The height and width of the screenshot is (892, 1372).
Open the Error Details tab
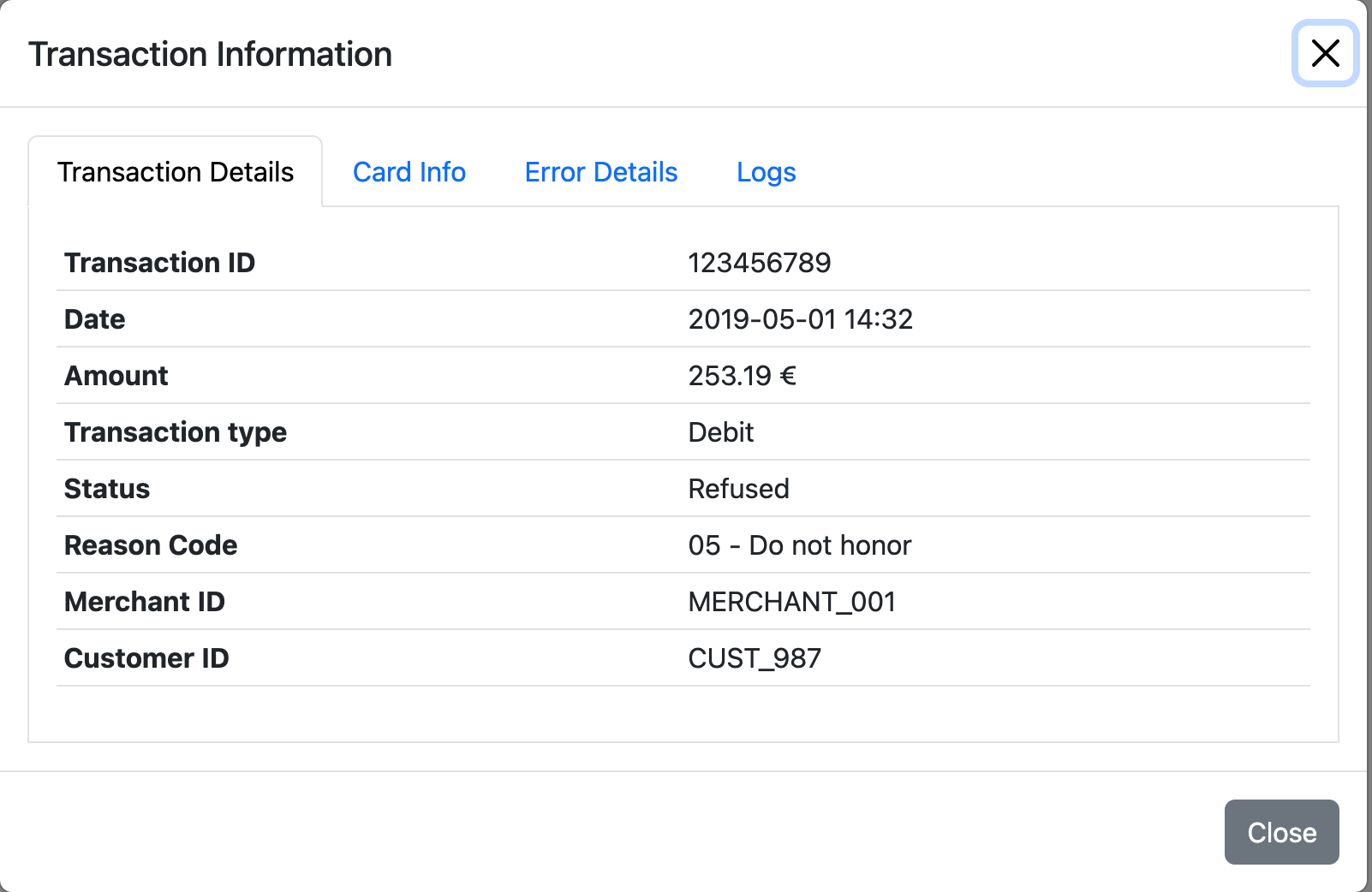tap(601, 172)
